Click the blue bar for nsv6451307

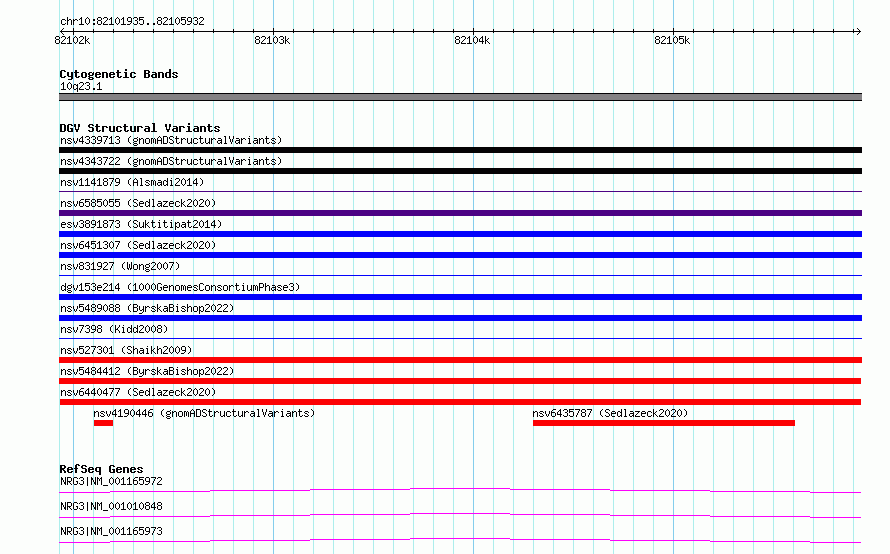coord(460,255)
